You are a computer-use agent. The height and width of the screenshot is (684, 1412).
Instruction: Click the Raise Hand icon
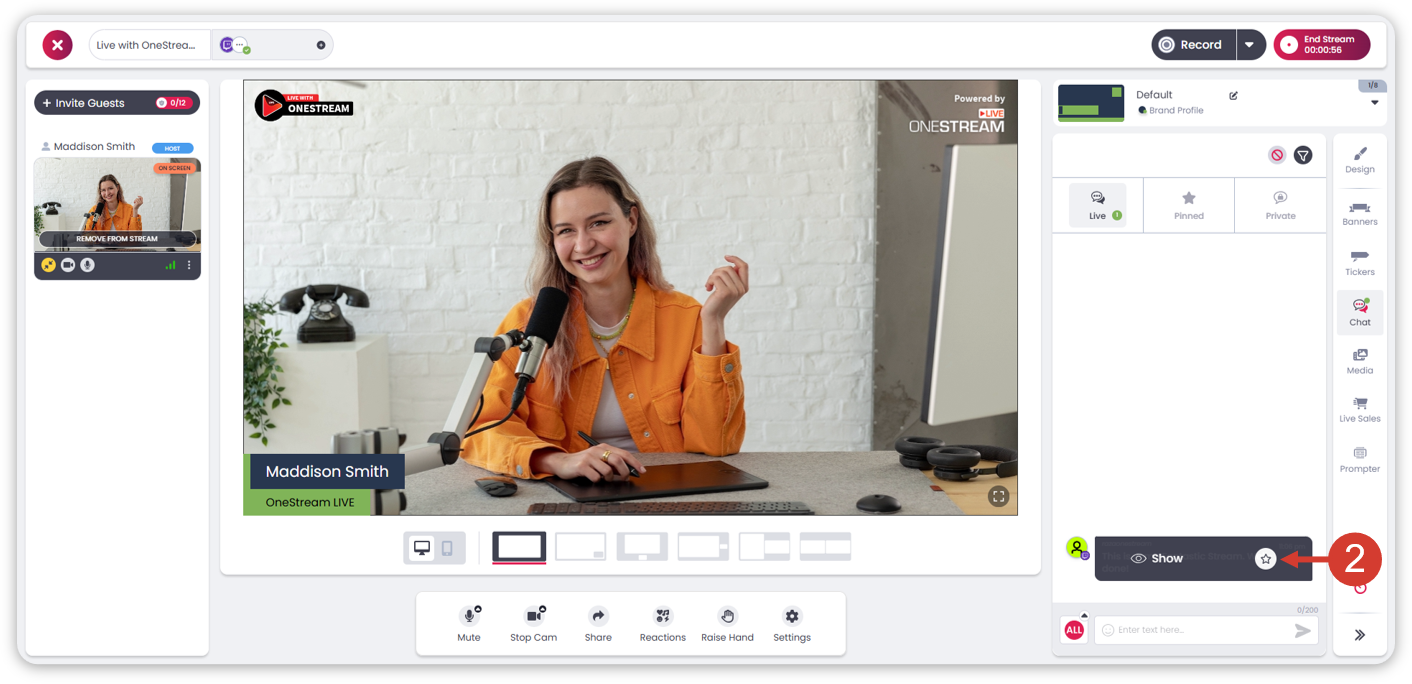[x=727, y=623]
